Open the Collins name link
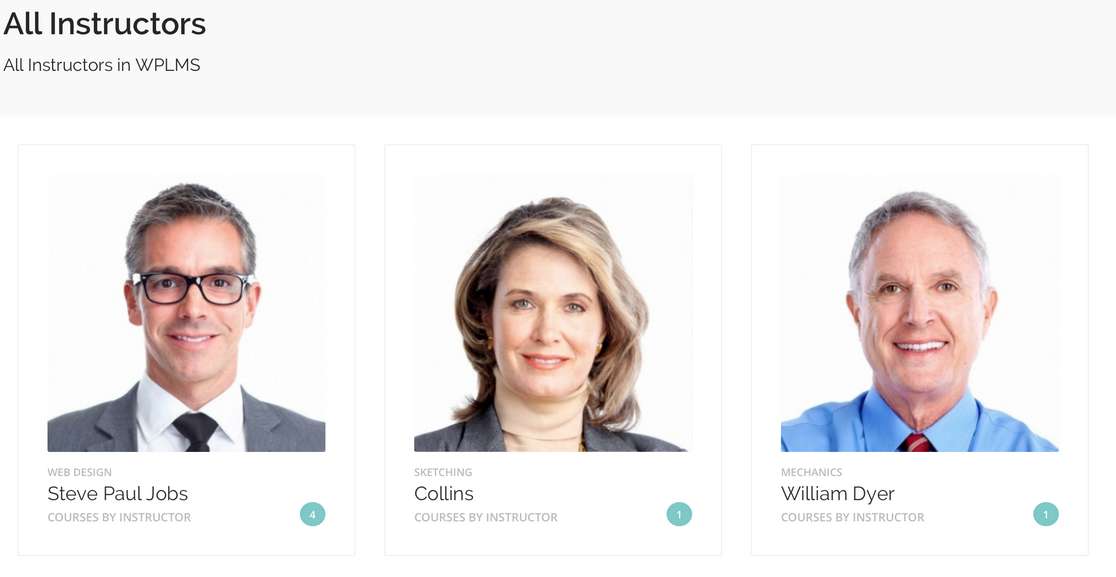The image size is (1116, 577). tap(443, 494)
